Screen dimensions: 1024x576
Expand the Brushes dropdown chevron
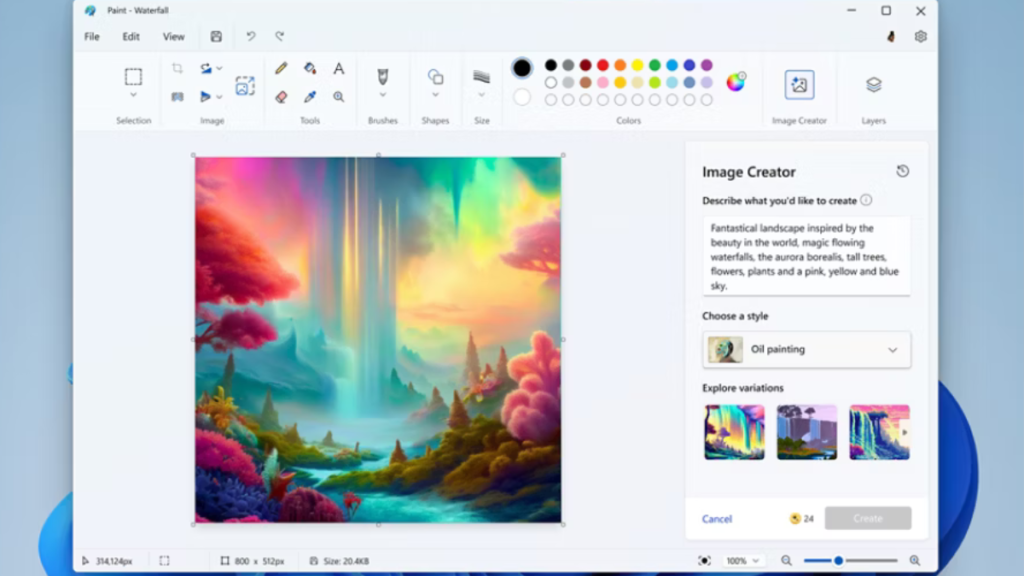point(383,95)
